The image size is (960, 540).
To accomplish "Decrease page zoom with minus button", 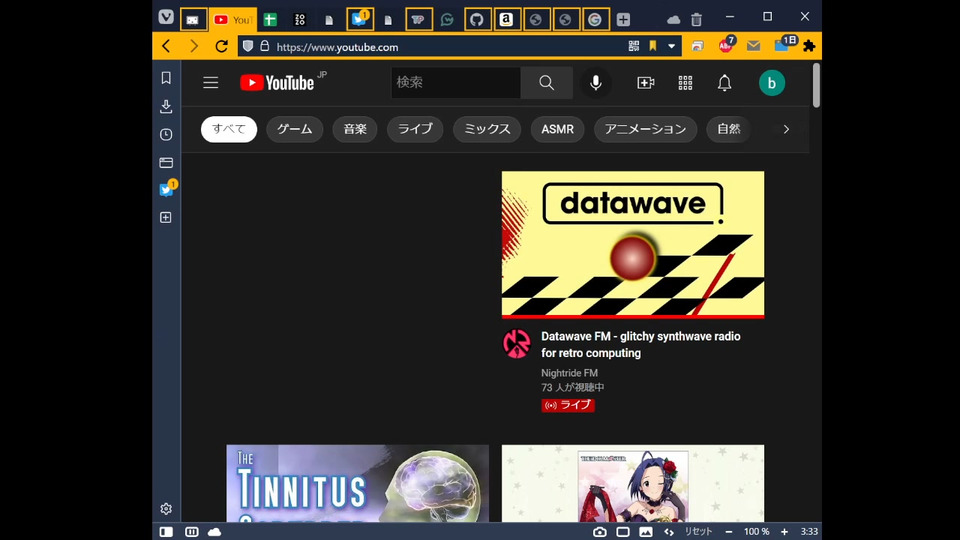I will pyautogui.click(x=729, y=531).
